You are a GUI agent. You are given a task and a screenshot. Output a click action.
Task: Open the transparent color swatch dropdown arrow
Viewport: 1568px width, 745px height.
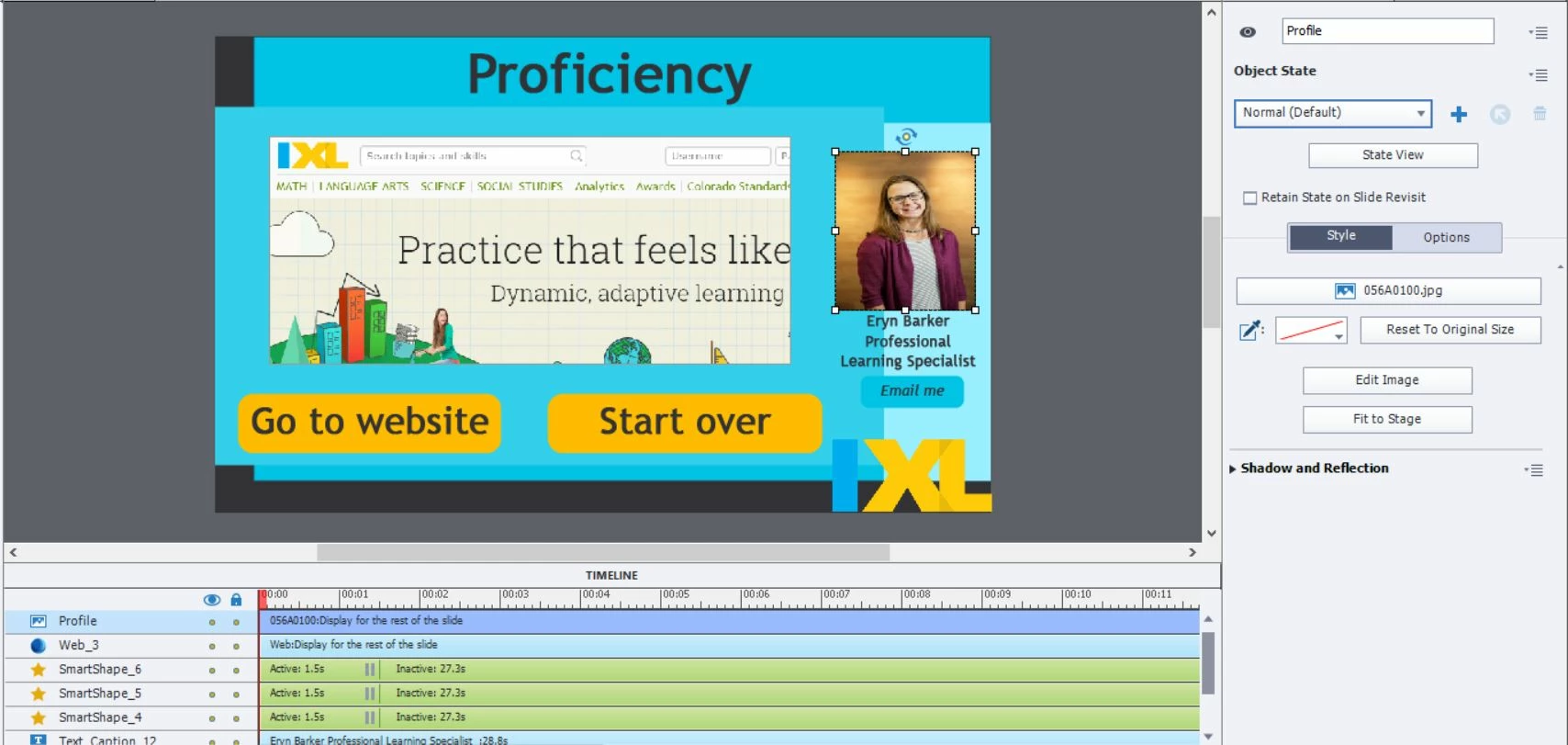pyautogui.click(x=1338, y=336)
